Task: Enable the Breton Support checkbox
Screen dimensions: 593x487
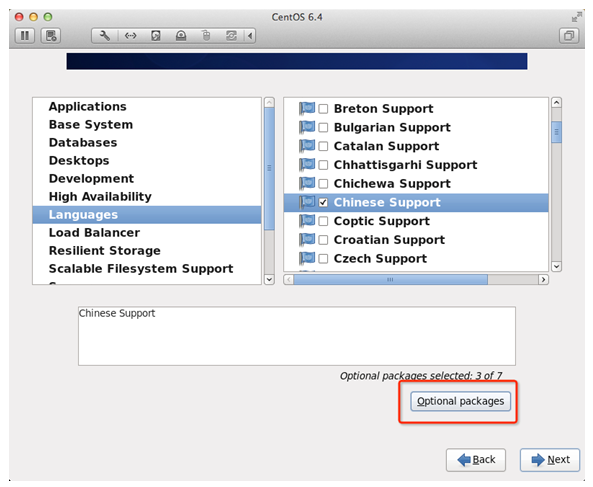Action: 323,109
